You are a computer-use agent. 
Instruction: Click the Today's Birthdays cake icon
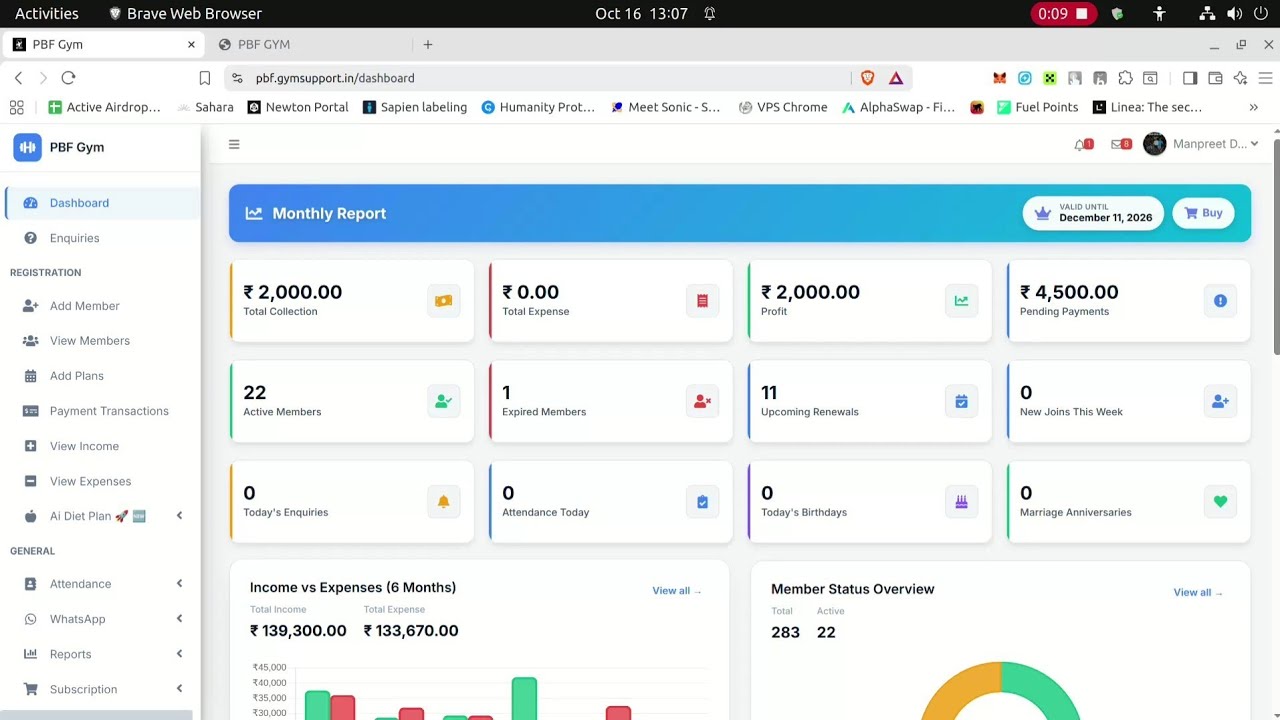point(961,502)
